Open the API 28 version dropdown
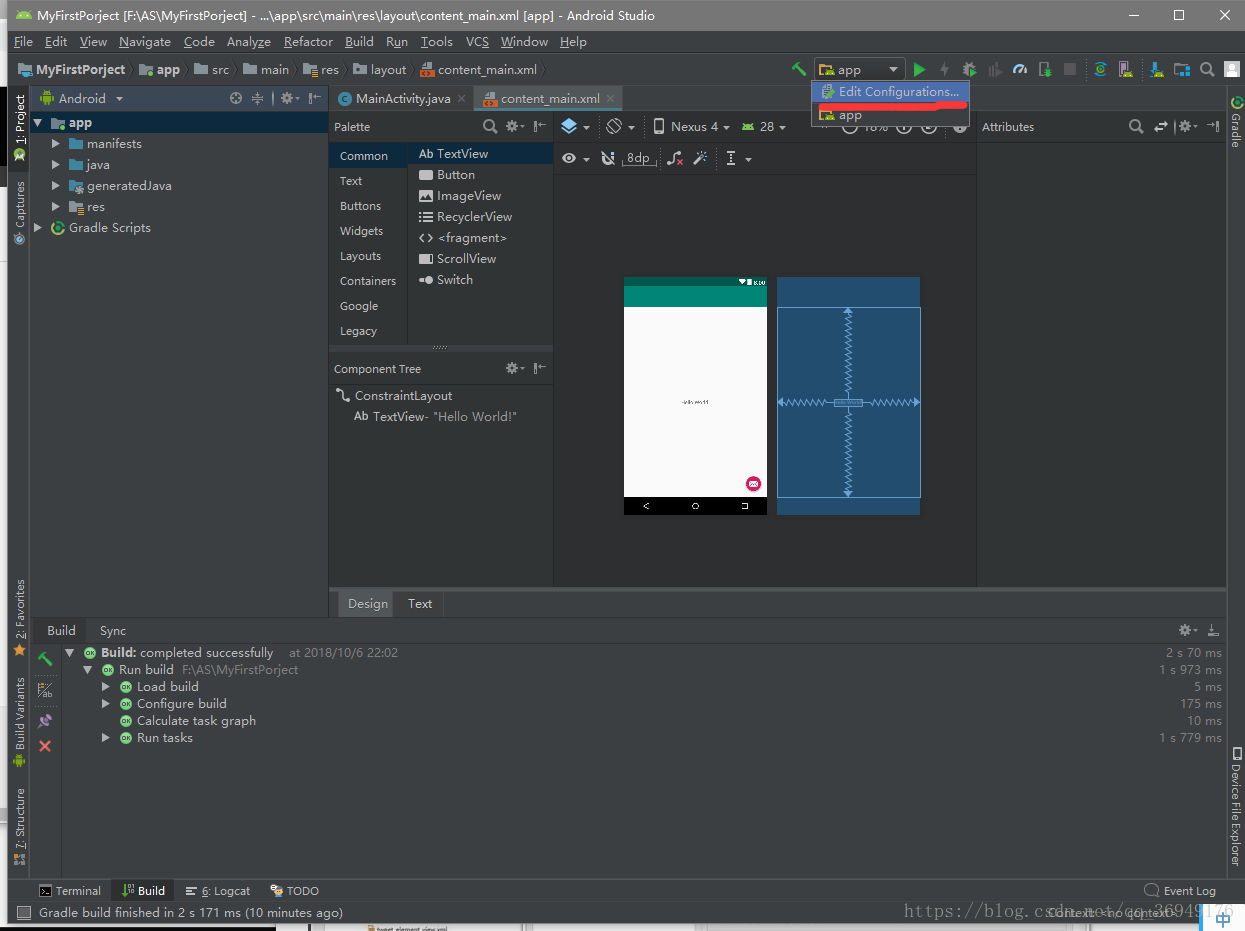This screenshot has width=1245, height=931. coord(765,126)
